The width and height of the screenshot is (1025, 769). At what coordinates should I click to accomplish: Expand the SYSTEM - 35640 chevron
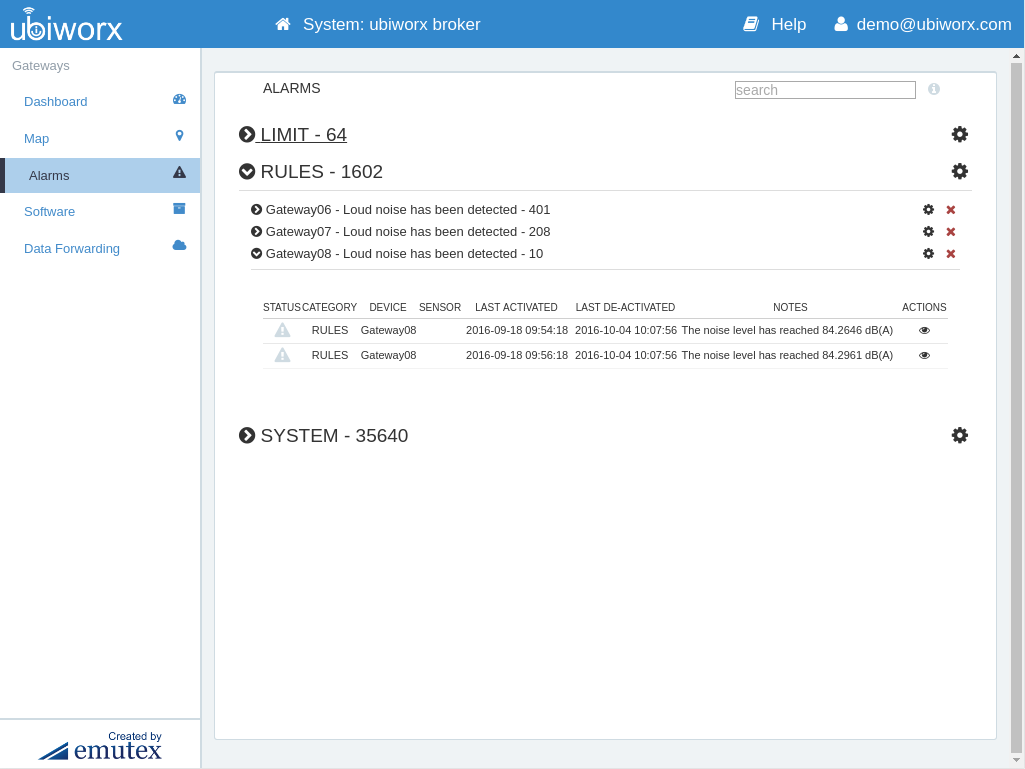(x=246, y=436)
